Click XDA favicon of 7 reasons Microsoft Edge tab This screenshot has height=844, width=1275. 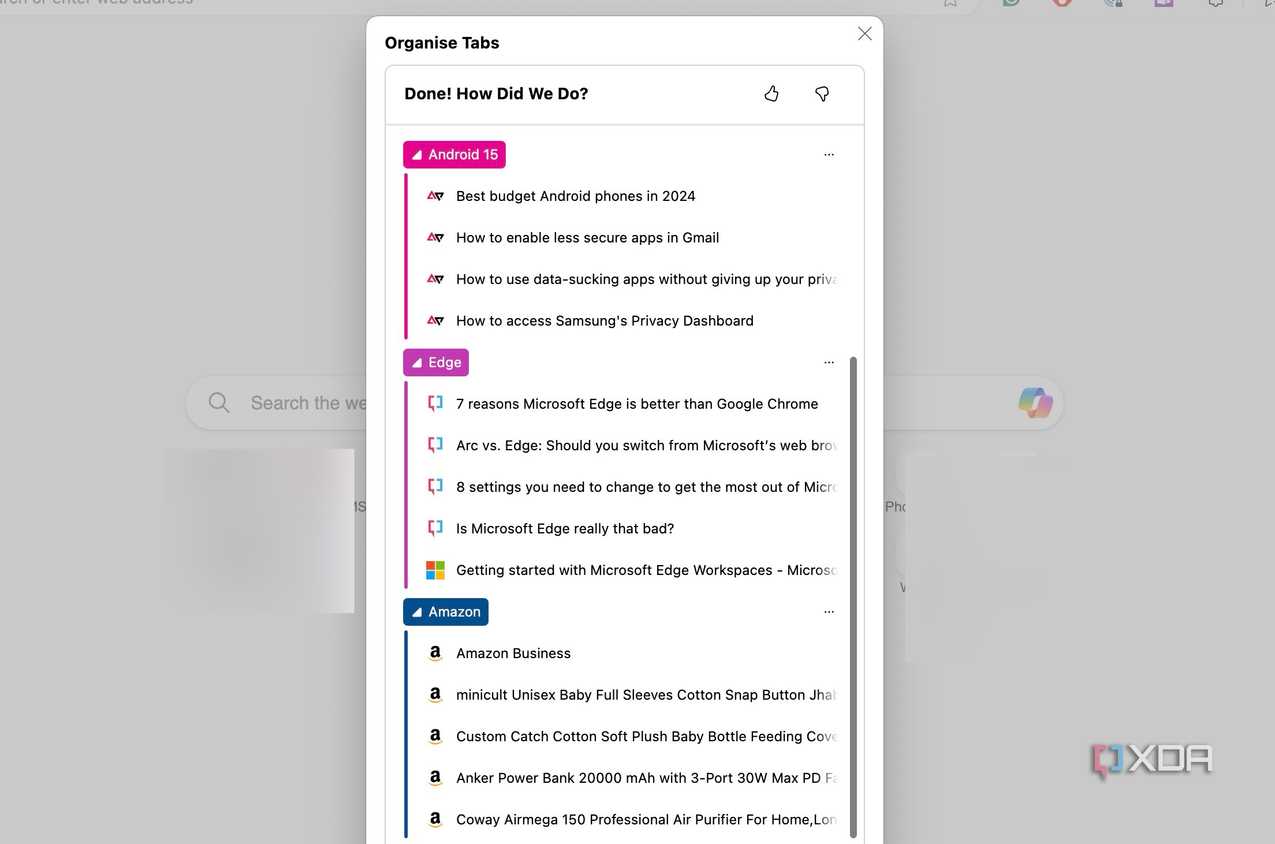click(x=435, y=404)
